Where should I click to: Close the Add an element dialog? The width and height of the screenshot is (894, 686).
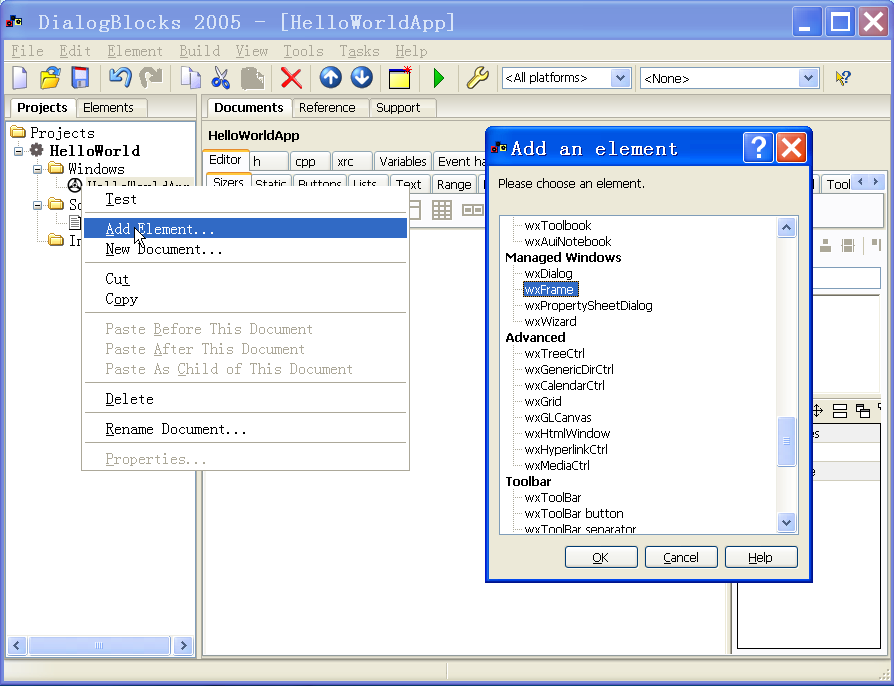click(791, 148)
